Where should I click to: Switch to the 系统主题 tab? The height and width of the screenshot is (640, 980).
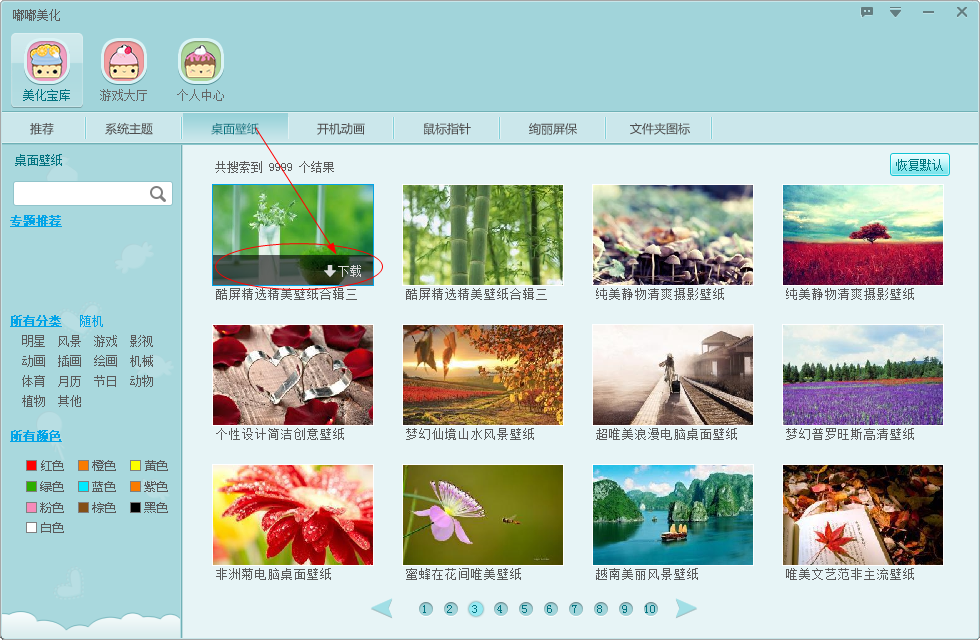pyautogui.click(x=129, y=129)
